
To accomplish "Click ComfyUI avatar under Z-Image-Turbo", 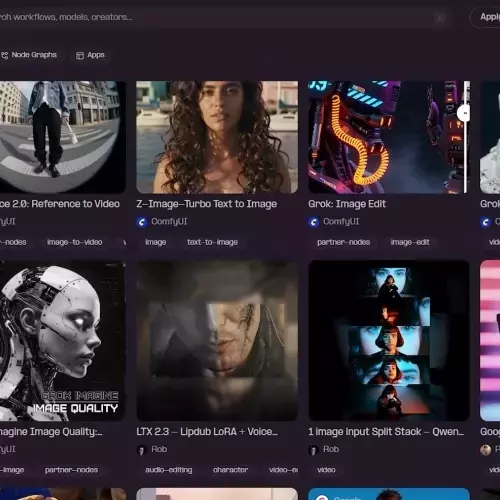I will (x=142, y=222).
